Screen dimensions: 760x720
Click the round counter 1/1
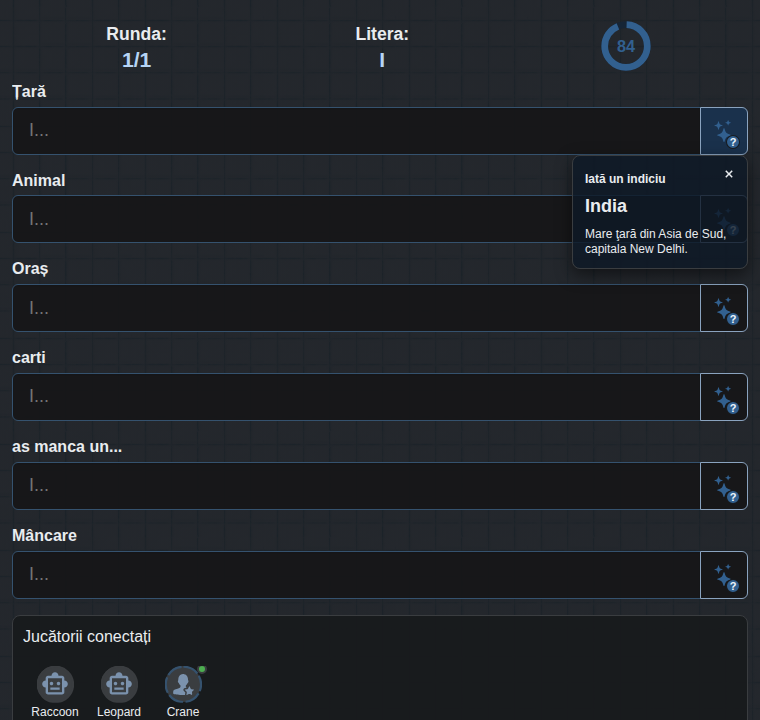click(136, 60)
